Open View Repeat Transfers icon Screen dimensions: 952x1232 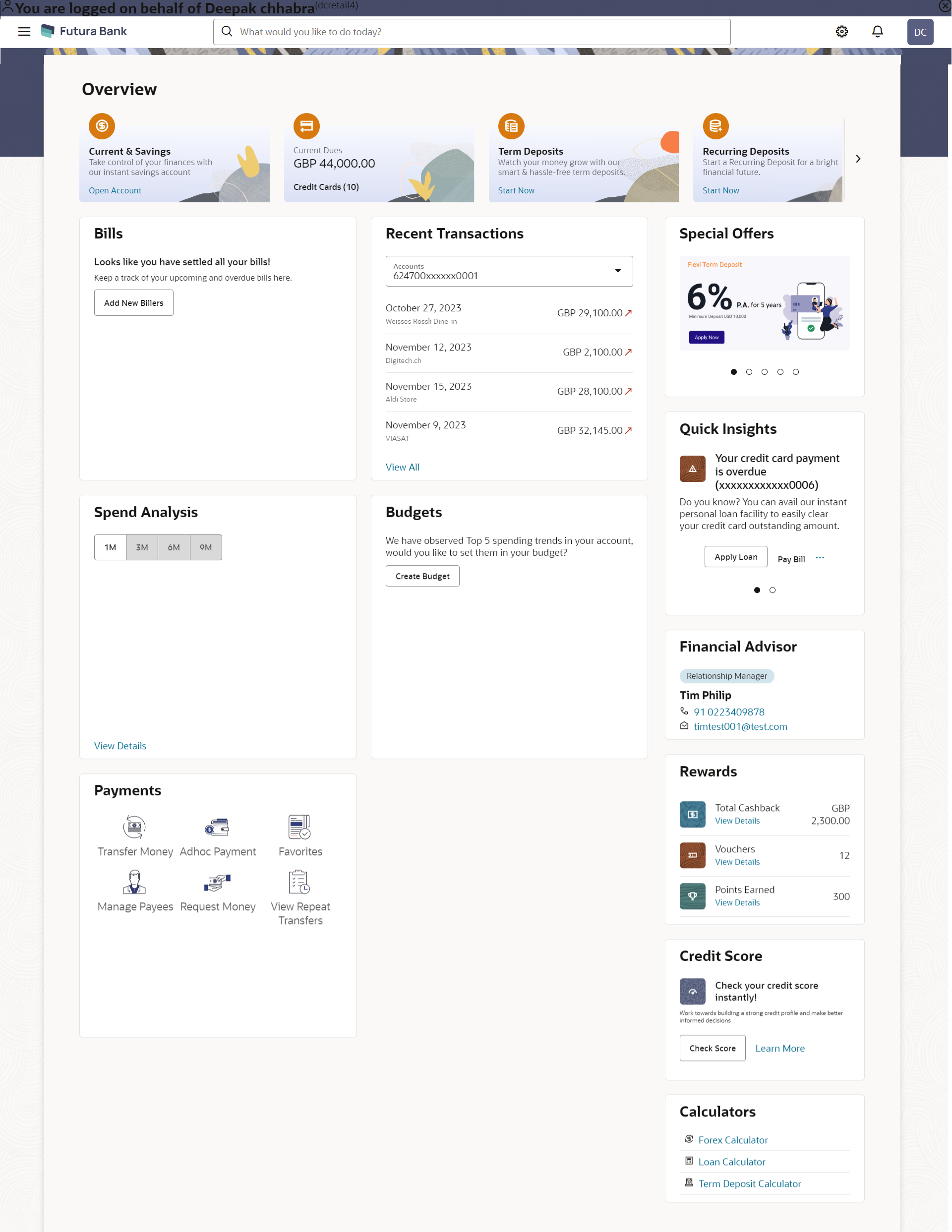click(299, 881)
